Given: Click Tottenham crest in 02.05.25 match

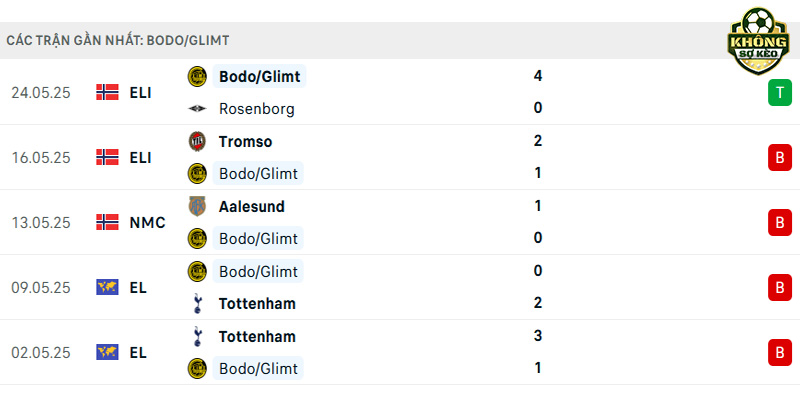Looking at the screenshot, I should coord(197,336).
